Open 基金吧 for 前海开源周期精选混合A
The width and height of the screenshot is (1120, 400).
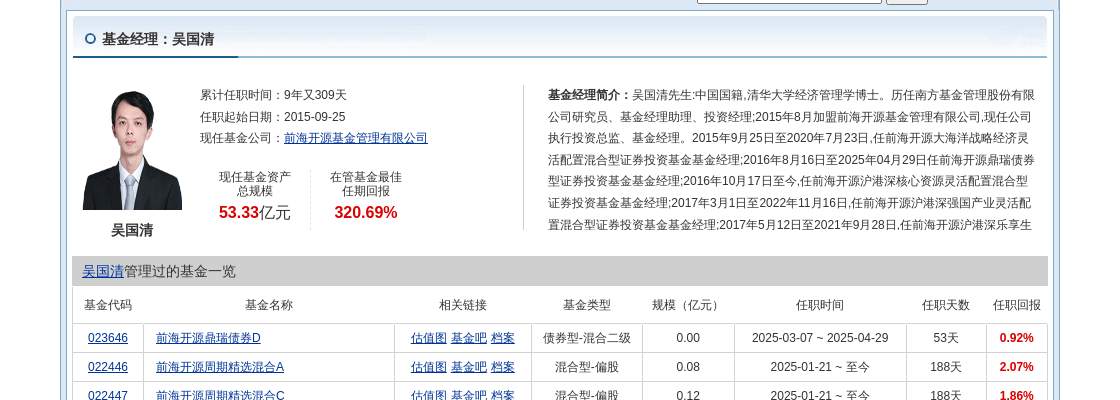469,367
